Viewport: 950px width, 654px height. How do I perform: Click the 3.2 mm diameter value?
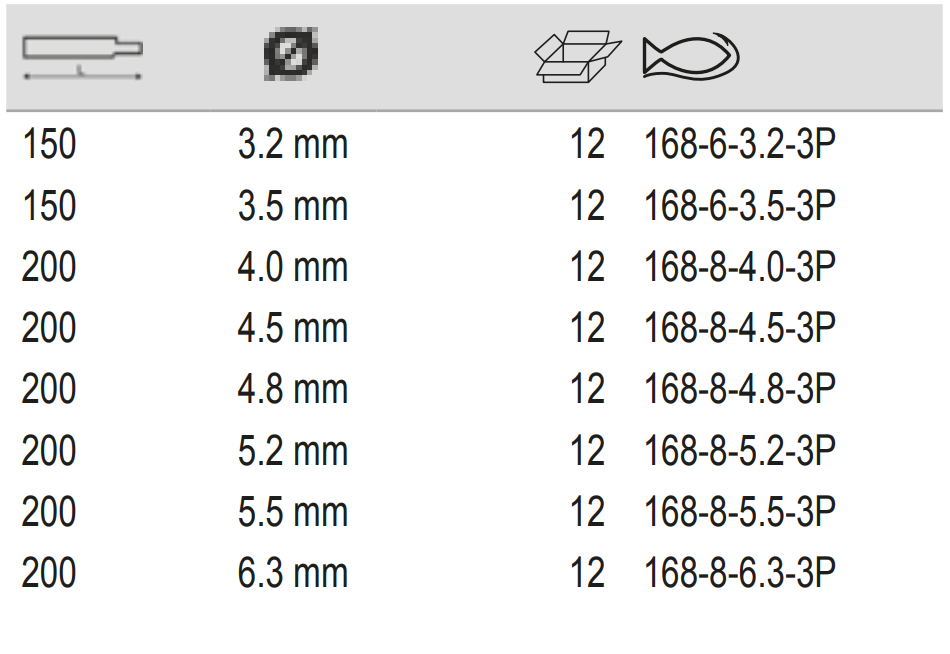292,146
